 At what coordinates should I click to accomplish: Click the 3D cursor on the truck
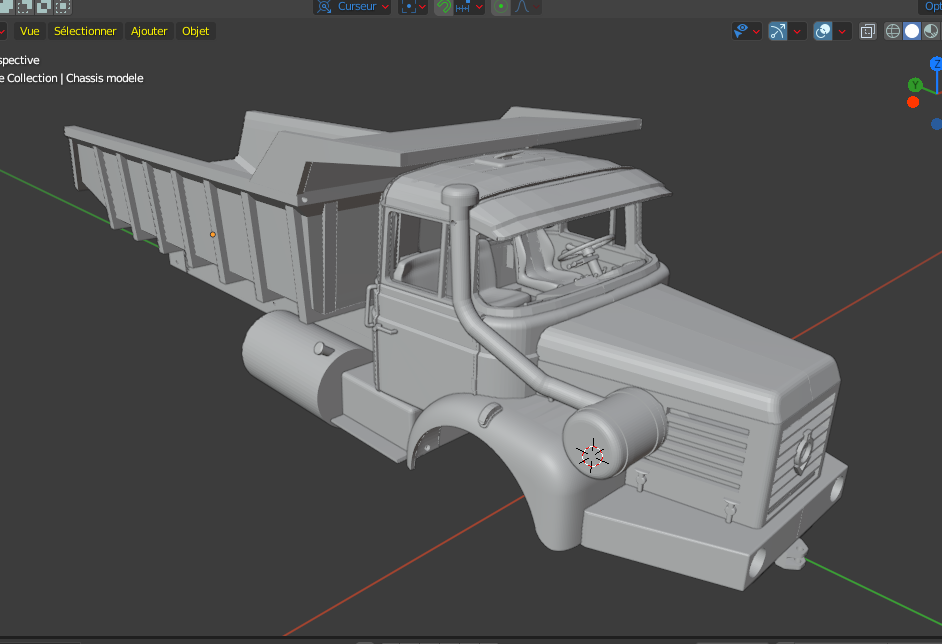point(593,455)
